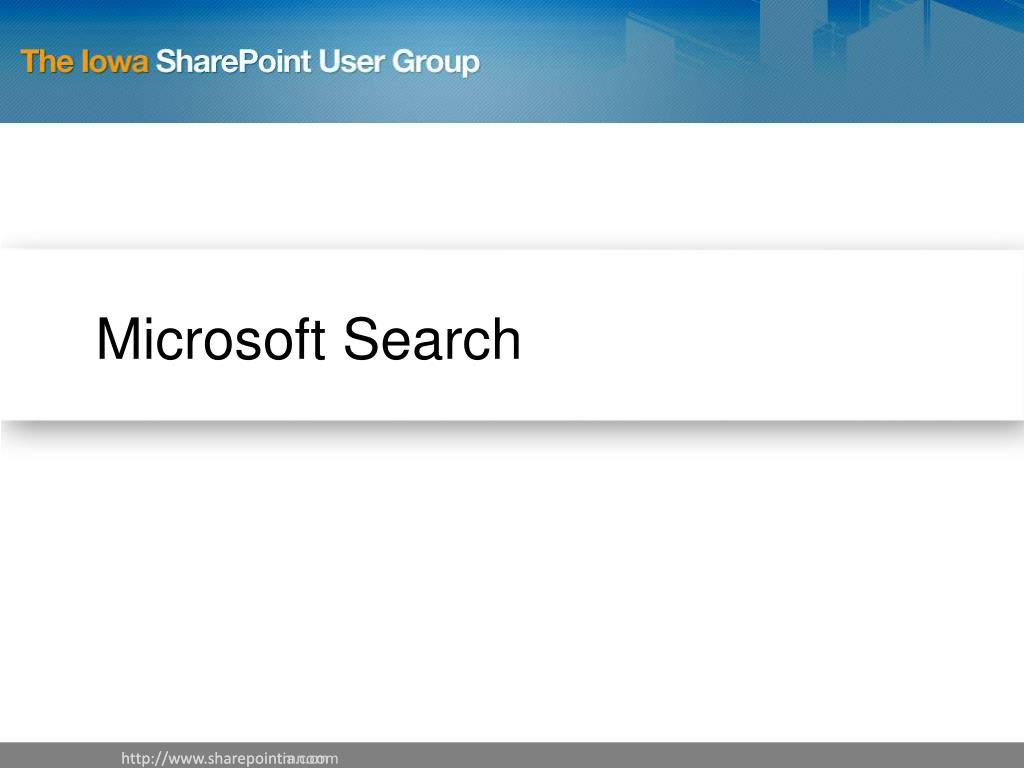
Task: Click the word 'The' in the header
Action: (46, 61)
